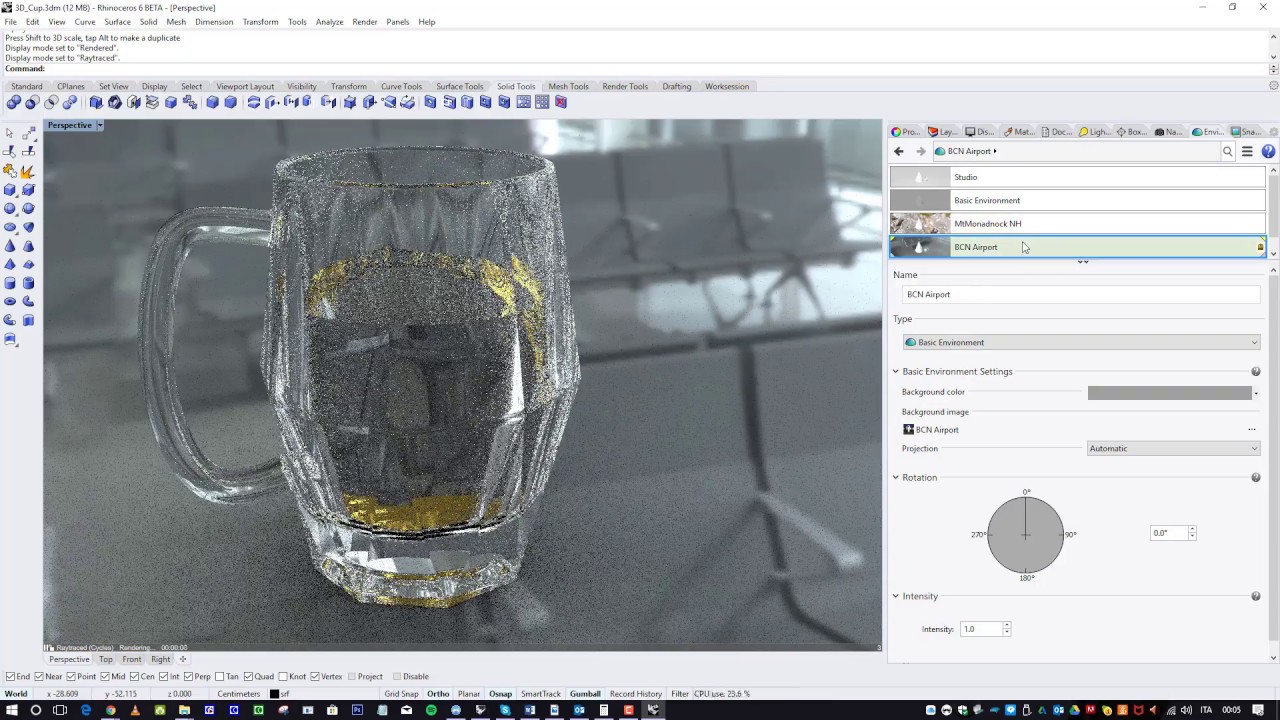Toggle the Near osnap checkbox
Screen dimensions: 1280x720
click(38, 676)
